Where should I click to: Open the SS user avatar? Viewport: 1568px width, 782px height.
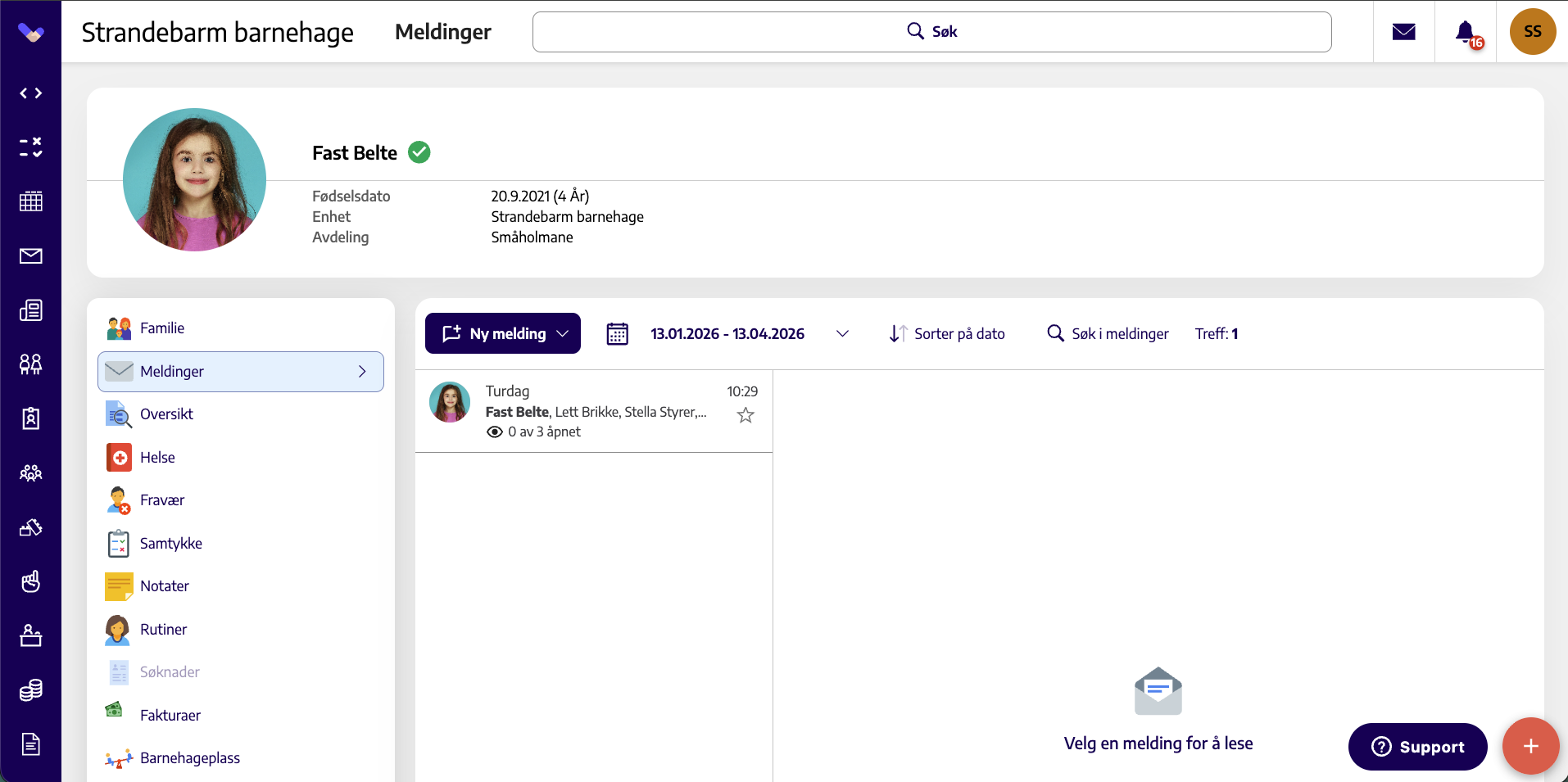pos(1533,32)
